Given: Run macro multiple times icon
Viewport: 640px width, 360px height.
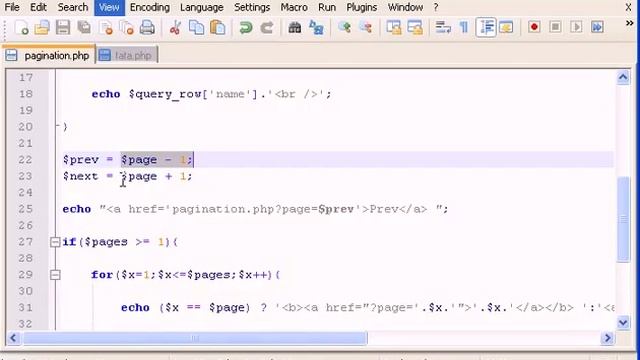Looking at the screenshot, I should click(597, 27).
